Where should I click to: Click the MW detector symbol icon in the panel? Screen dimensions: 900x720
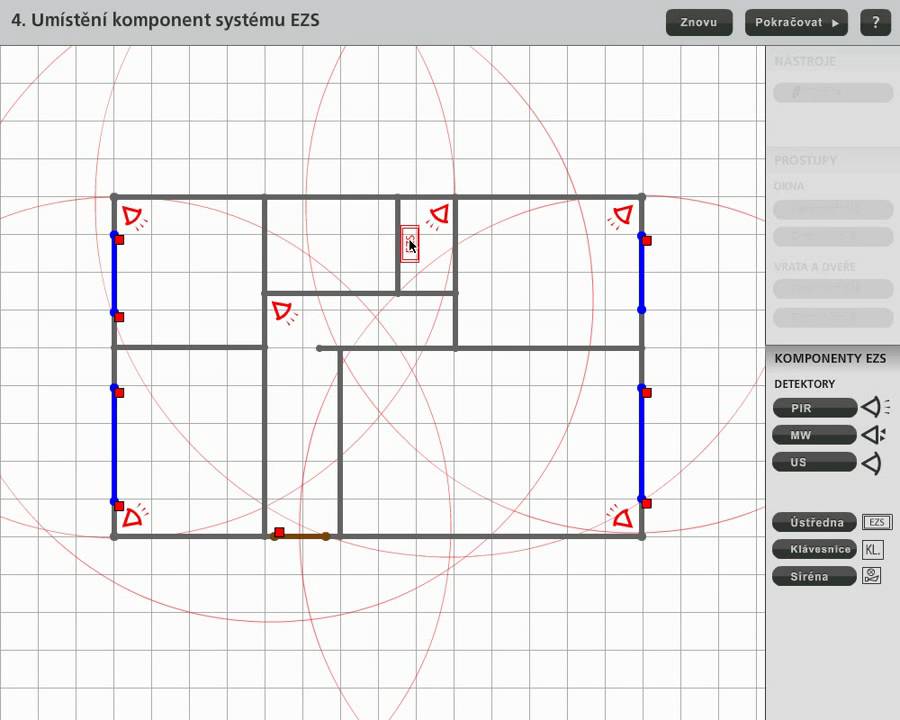click(x=874, y=435)
